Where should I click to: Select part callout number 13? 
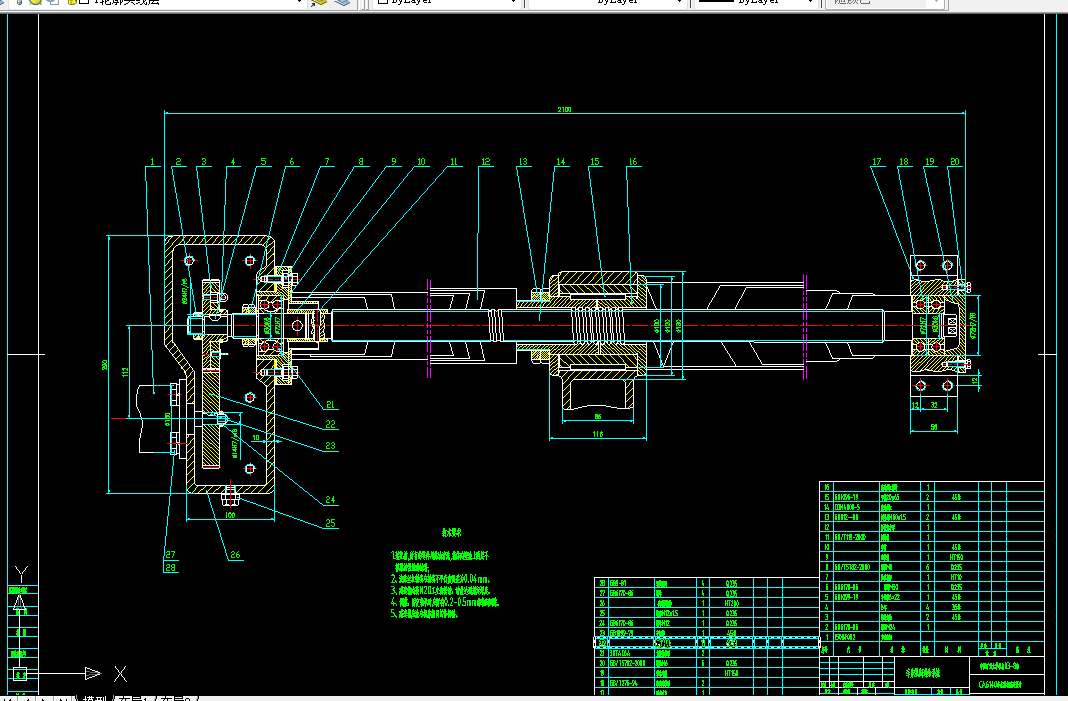[x=523, y=162]
